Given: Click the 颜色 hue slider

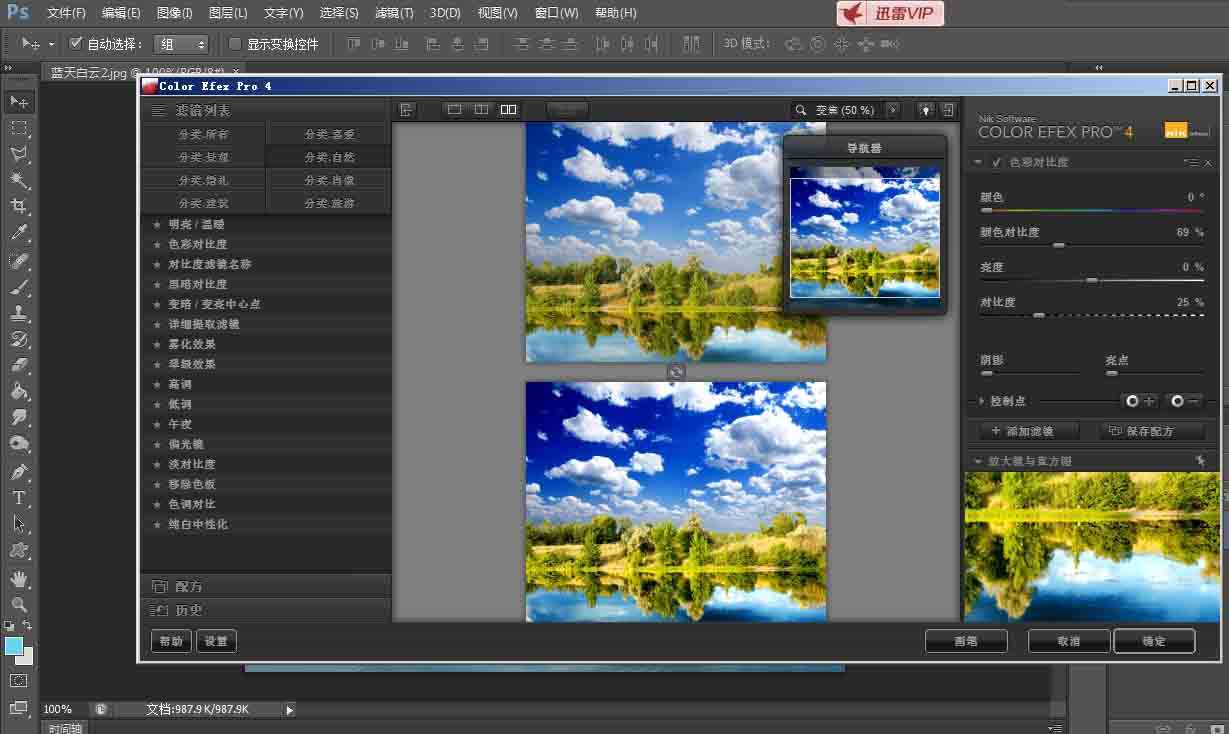Looking at the screenshot, I should tap(1092, 210).
